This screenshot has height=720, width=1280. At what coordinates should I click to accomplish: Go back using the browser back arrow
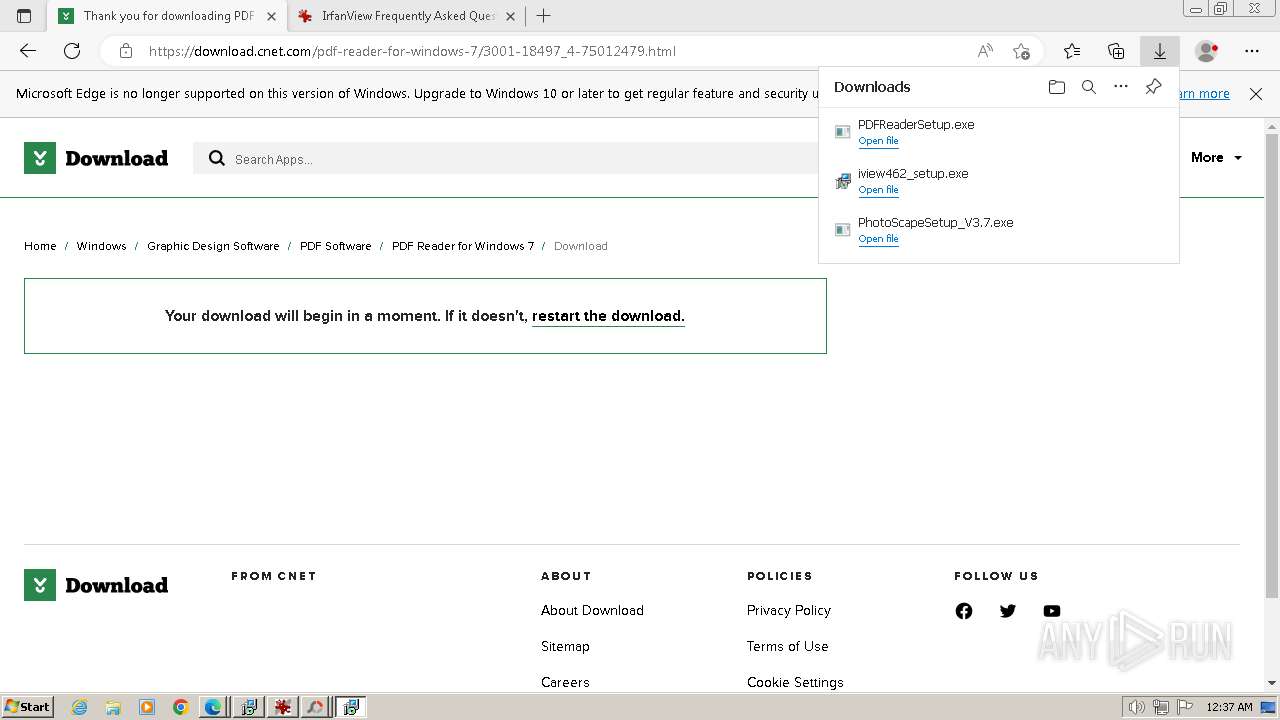28,51
